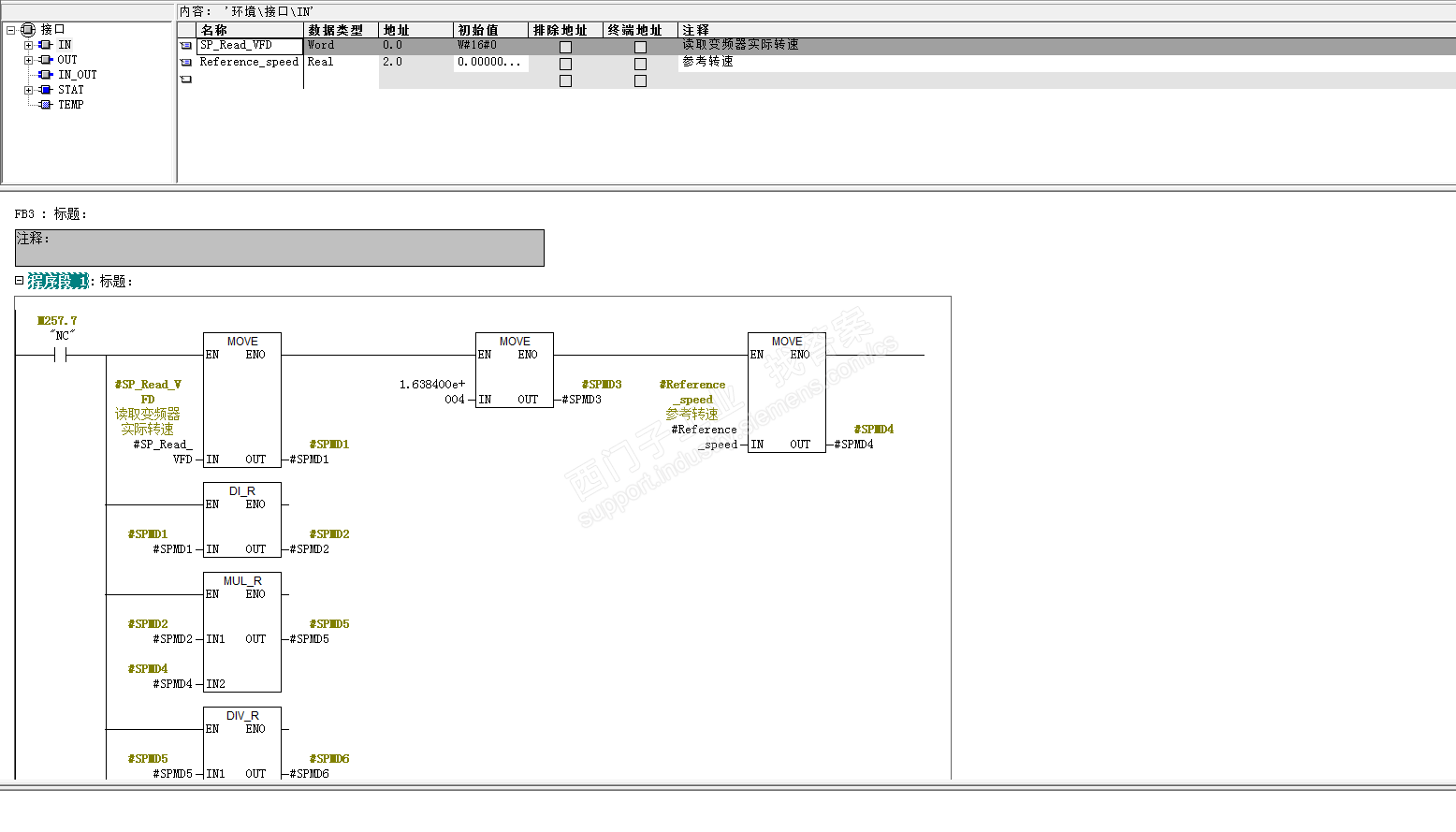
Task: Select IN_OUT in the interface tree
Action: click(x=78, y=75)
